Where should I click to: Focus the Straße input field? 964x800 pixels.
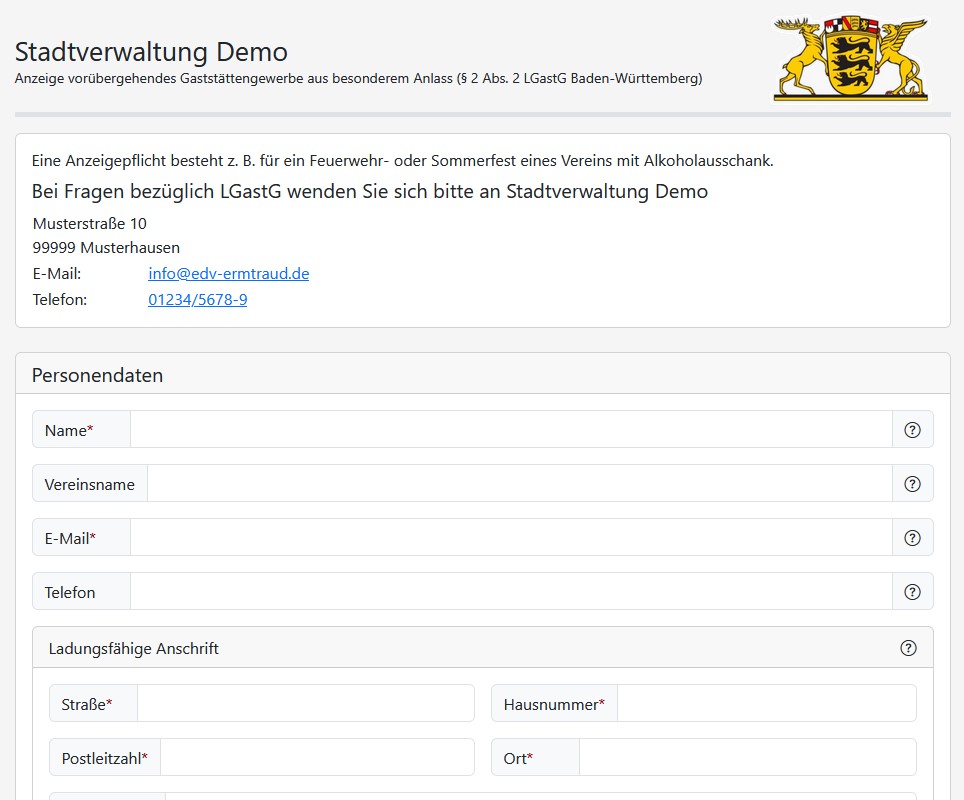[x=305, y=704]
